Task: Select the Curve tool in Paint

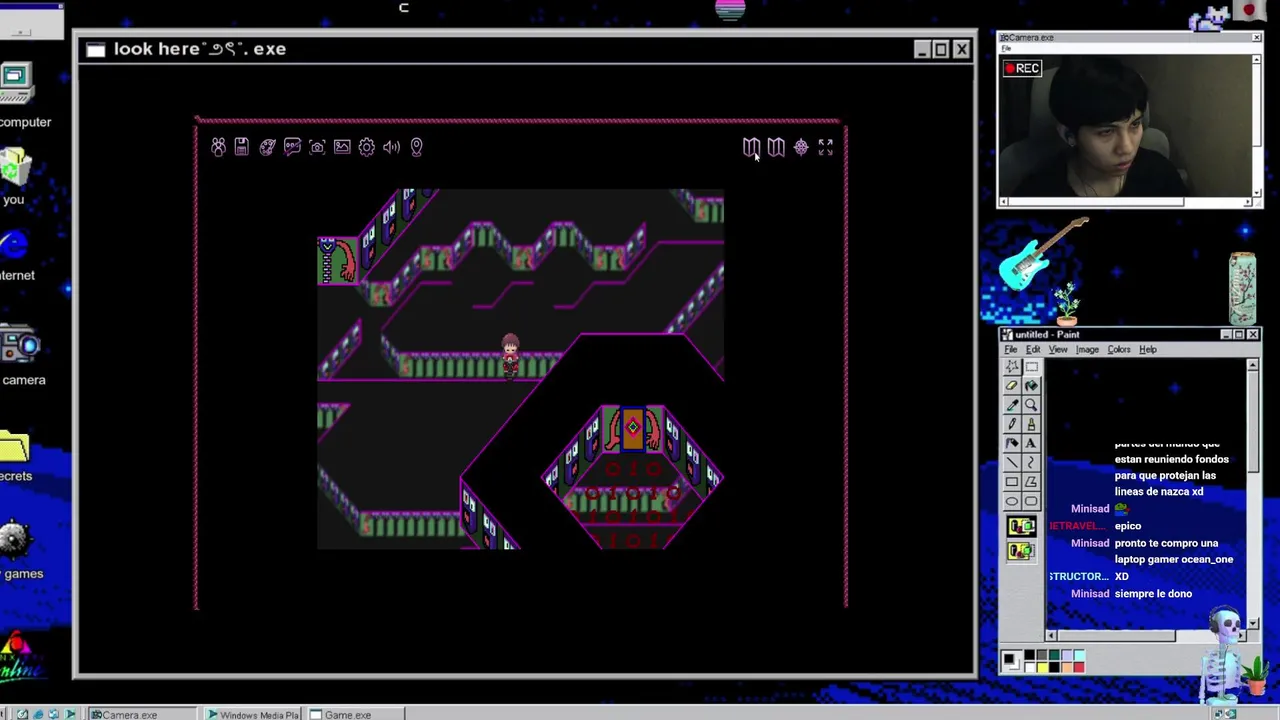Action: click(1031, 462)
